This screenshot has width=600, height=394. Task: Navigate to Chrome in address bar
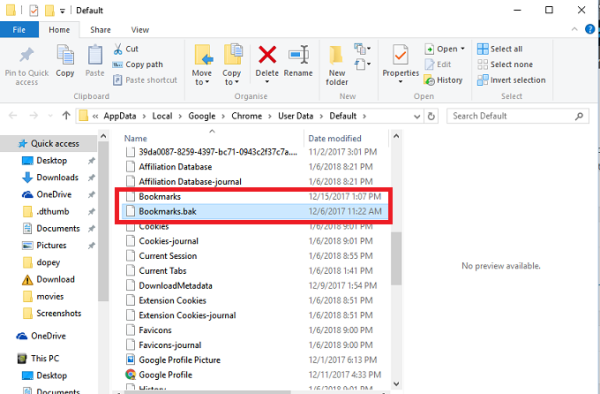point(246,116)
